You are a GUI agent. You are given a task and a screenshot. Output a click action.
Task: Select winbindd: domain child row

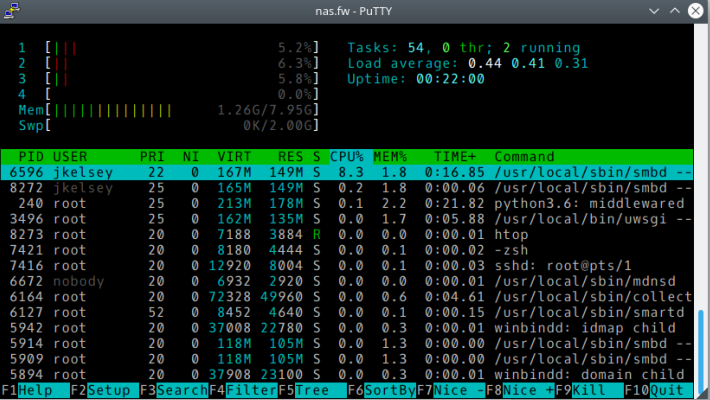tap(347, 375)
